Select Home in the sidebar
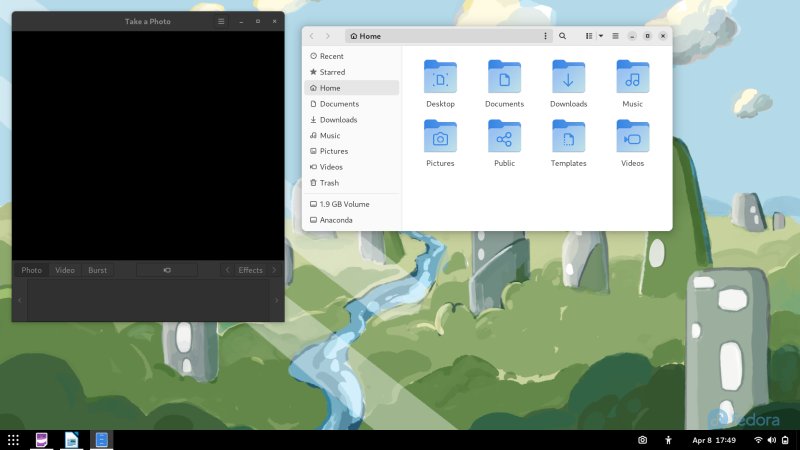 pyautogui.click(x=352, y=88)
